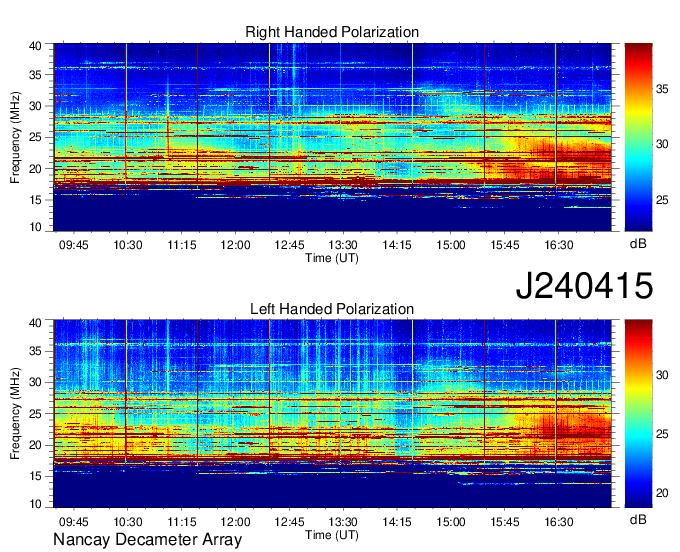Viewport: 680px width, 552px height.
Task: Click the 20 MHz tick label in the top plot
Action: click(x=36, y=169)
